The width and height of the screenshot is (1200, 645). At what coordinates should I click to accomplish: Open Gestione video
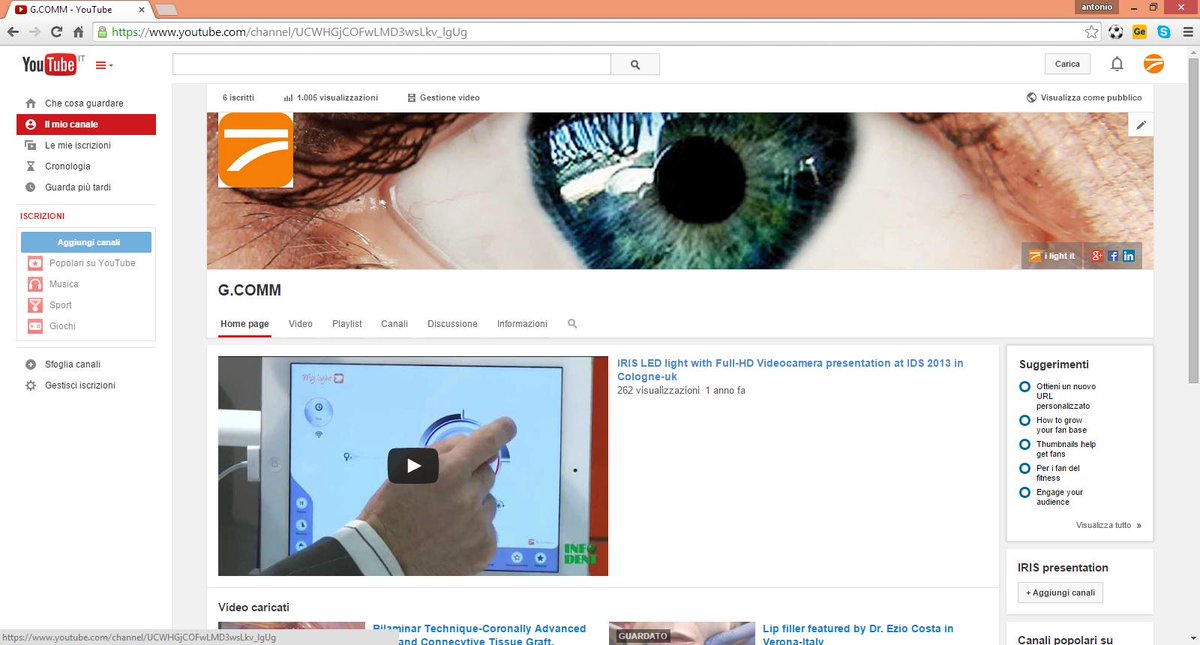[x=443, y=98]
